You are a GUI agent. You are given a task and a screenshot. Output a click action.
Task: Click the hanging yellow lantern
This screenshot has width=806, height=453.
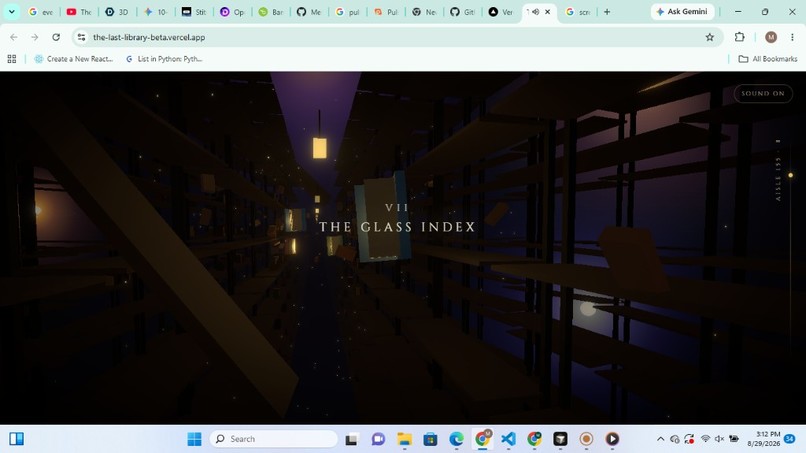[320, 148]
